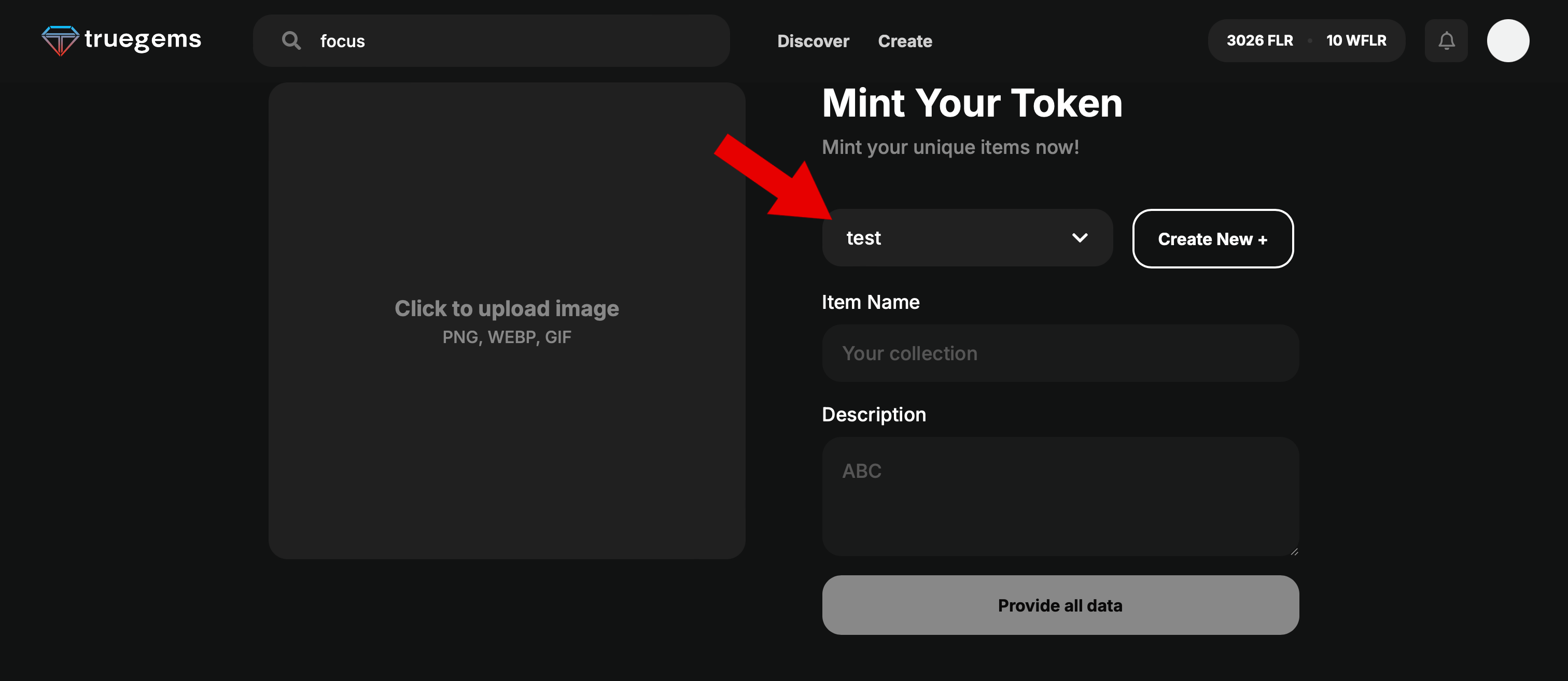Grab the Description textarea resize handle
The width and height of the screenshot is (1568, 681).
[x=1294, y=551]
